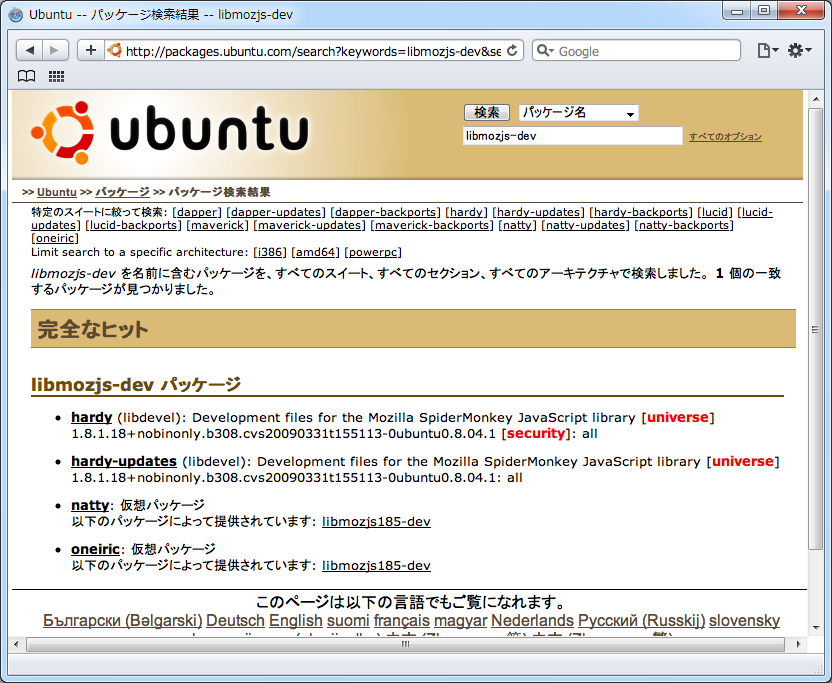Filter search by maverick-updates suite
Screen dimensions: 832x683
[309, 225]
